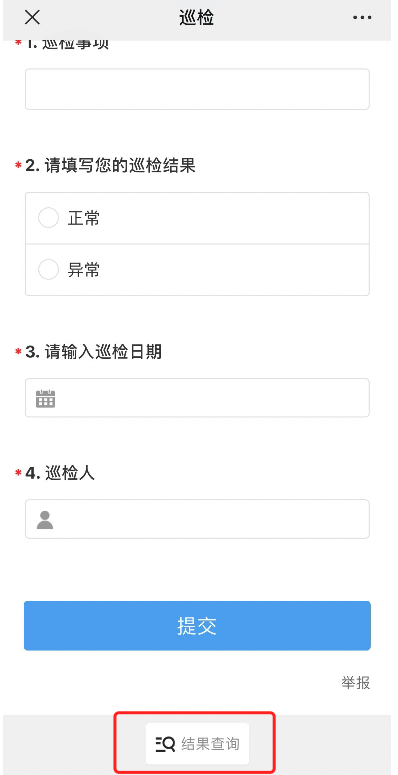This screenshot has width=398, height=775.
Task: Click the 结果查询 search list icon
Action: pos(165,744)
